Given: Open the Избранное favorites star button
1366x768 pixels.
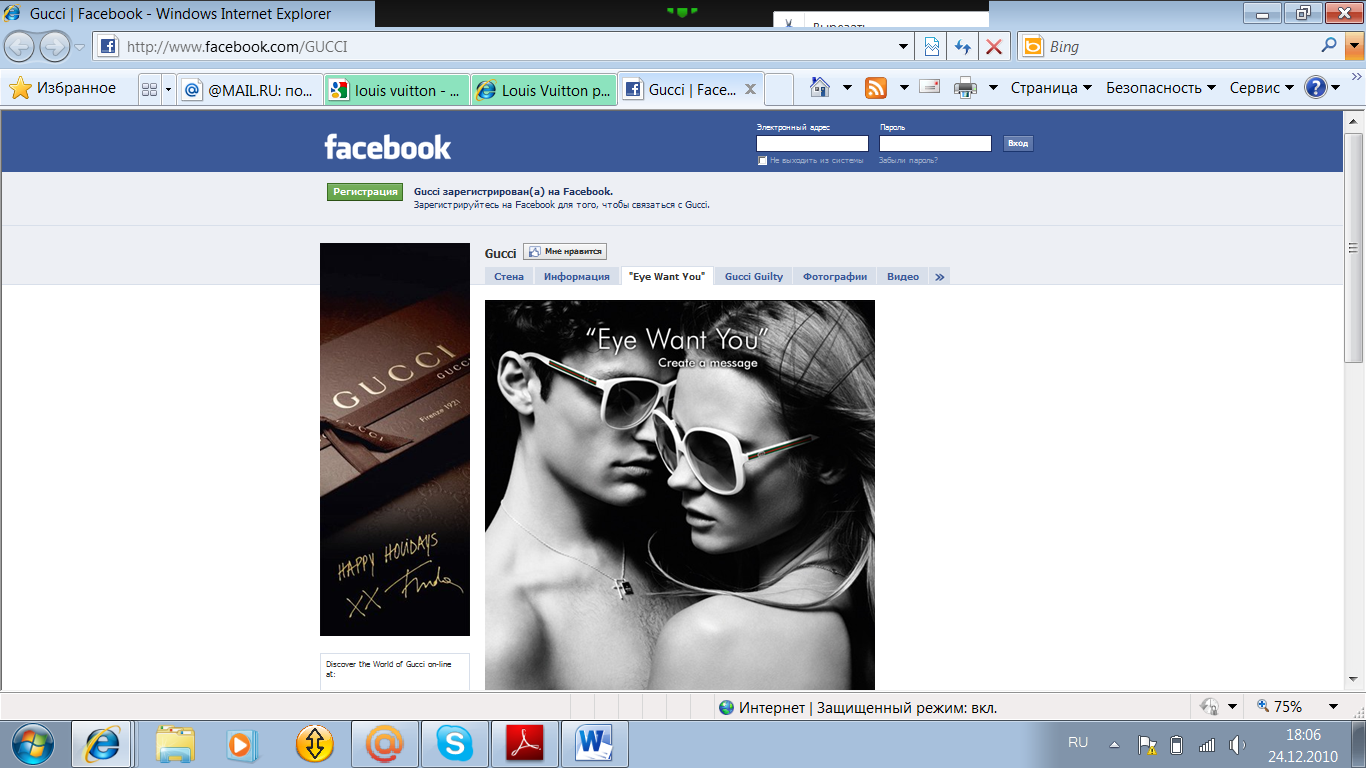Looking at the screenshot, I should click(x=62, y=88).
